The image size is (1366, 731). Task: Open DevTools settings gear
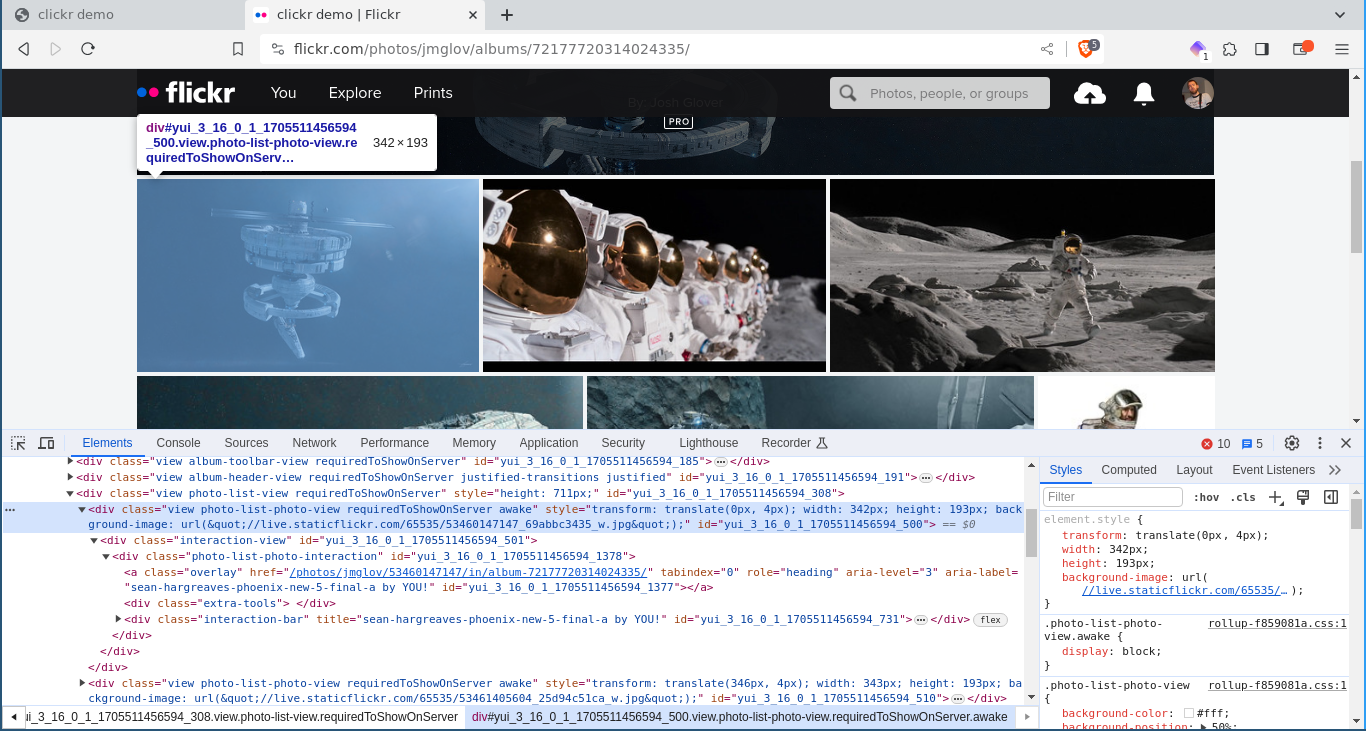coord(1292,443)
